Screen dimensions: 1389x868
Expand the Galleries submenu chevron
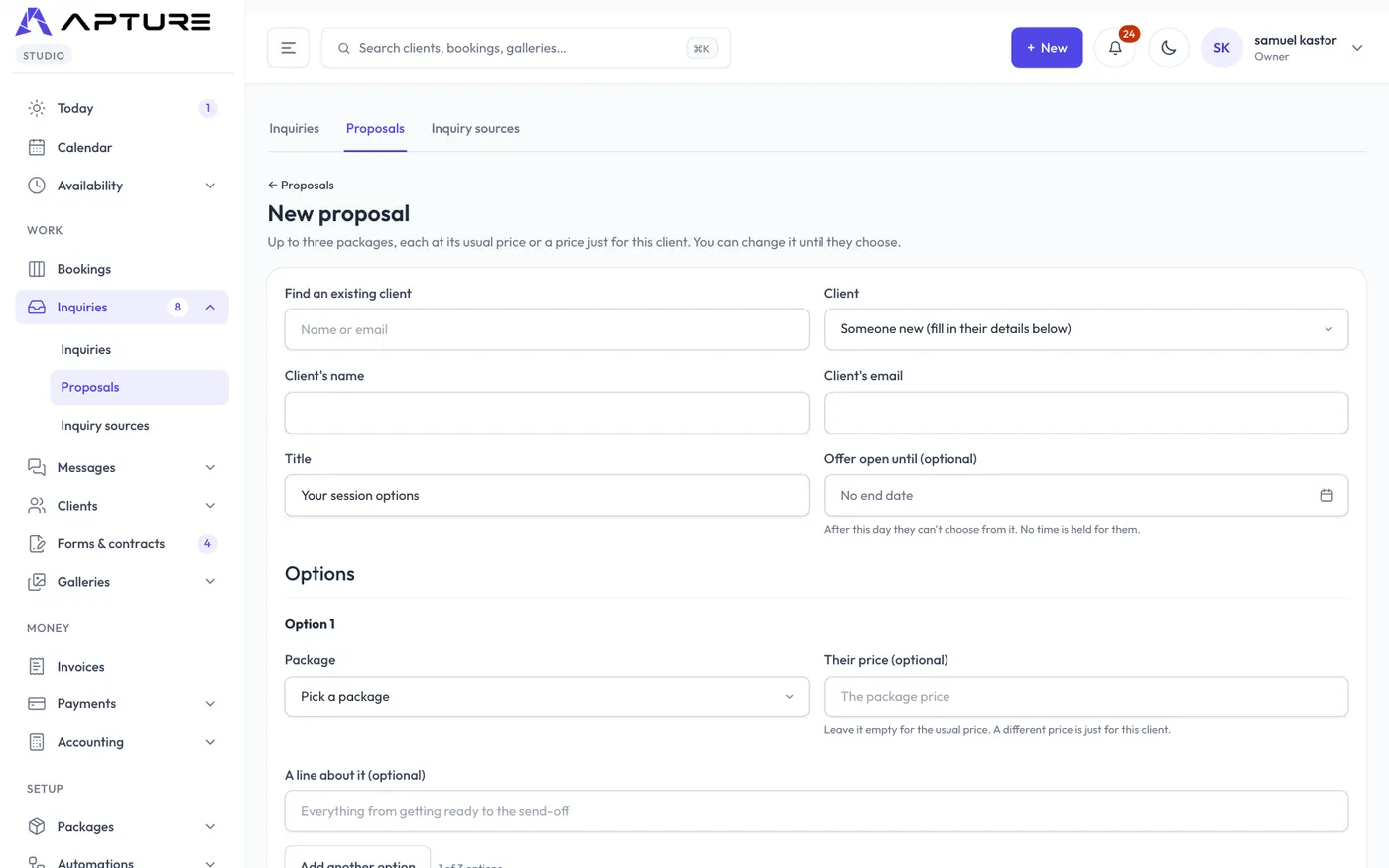click(x=210, y=582)
